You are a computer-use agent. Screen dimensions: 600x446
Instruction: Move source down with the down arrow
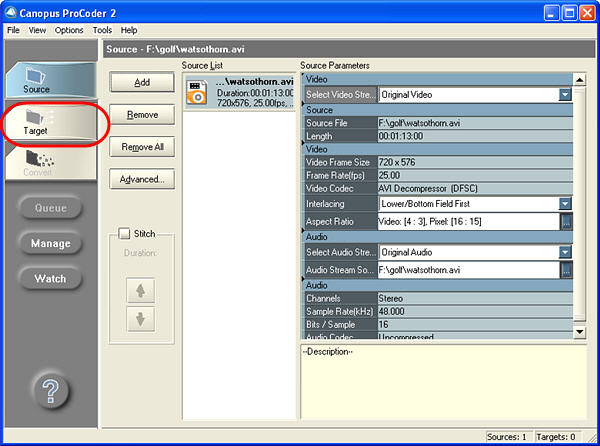click(141, 319)
